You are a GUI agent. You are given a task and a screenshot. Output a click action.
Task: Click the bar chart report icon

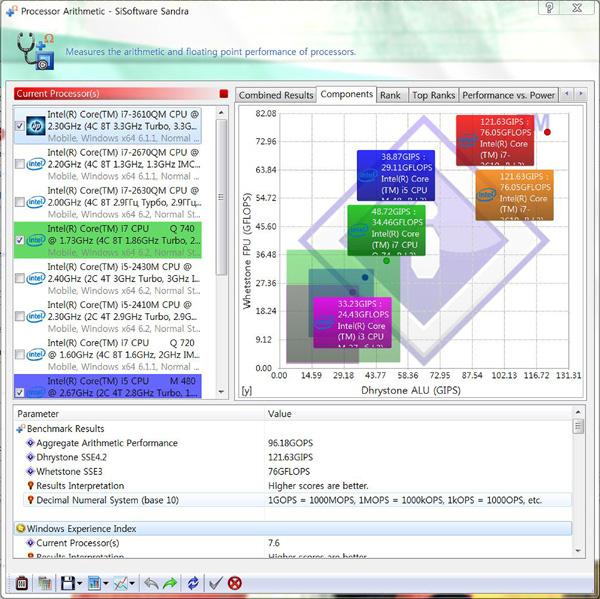coord(94,583)
